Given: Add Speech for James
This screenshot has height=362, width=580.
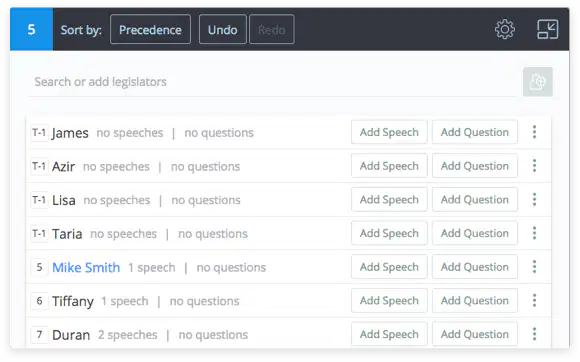Looking at the screenshot, I should (x=389, y=132).
